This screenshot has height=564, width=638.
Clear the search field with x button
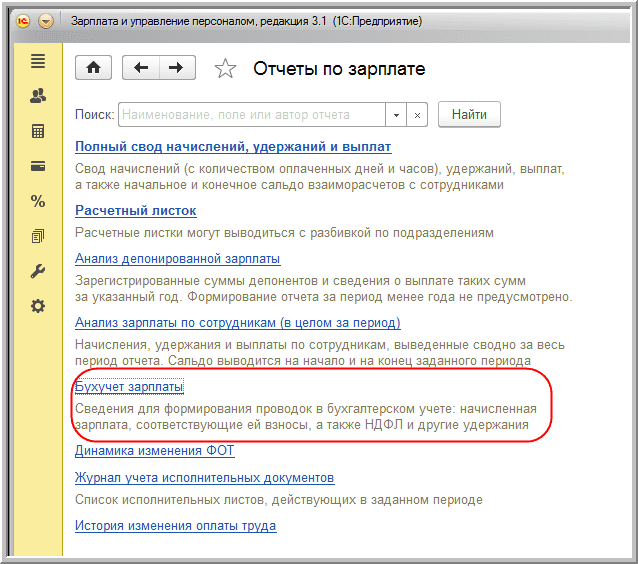[x=418, y=115]
